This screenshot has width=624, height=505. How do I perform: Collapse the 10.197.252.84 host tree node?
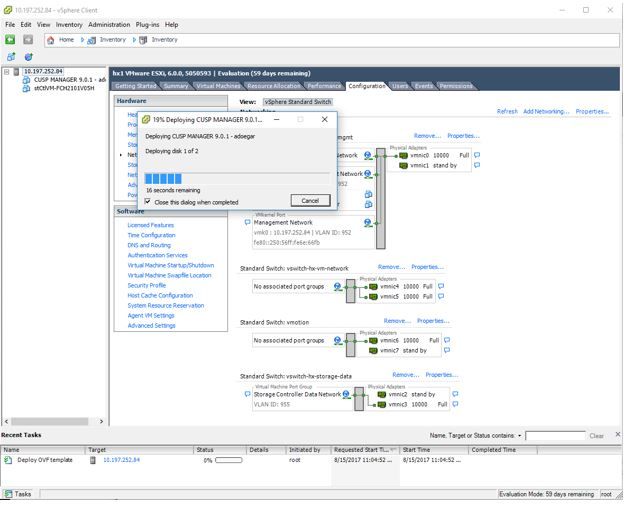(x=6, y=72)
